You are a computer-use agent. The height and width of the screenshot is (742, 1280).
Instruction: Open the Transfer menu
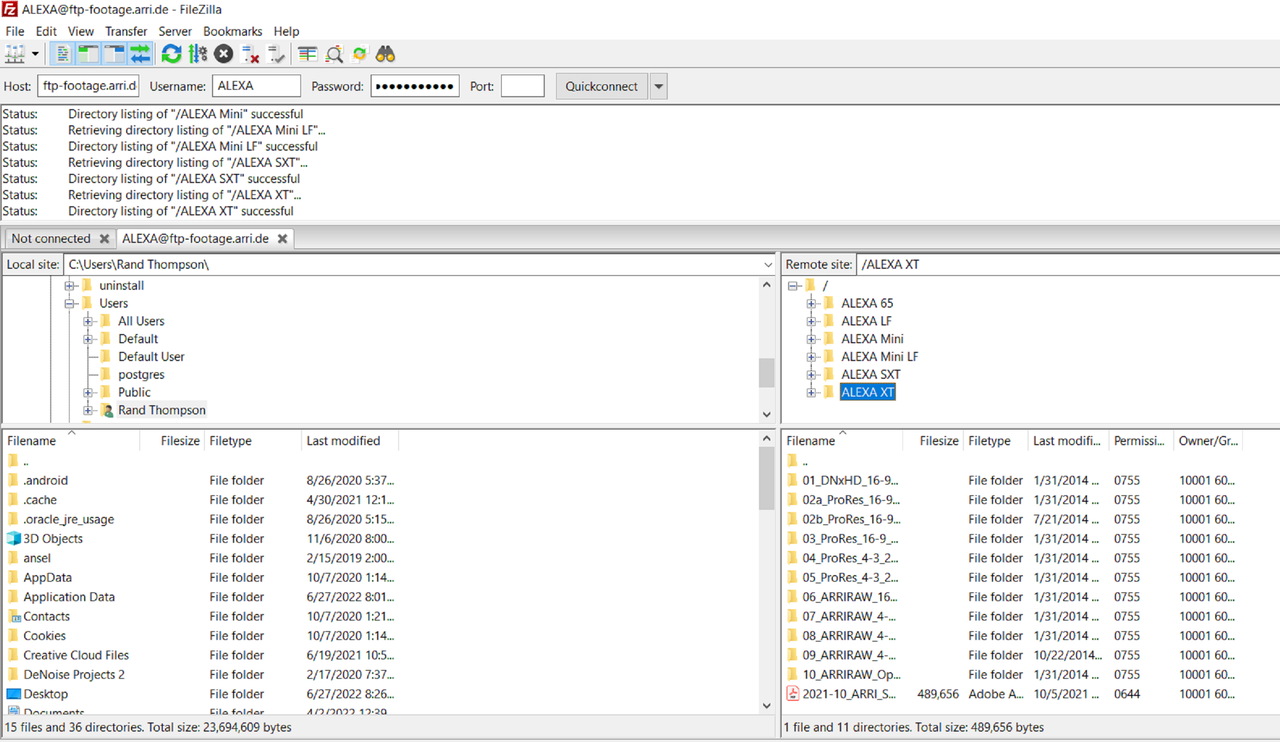click(x=126, y=31)
